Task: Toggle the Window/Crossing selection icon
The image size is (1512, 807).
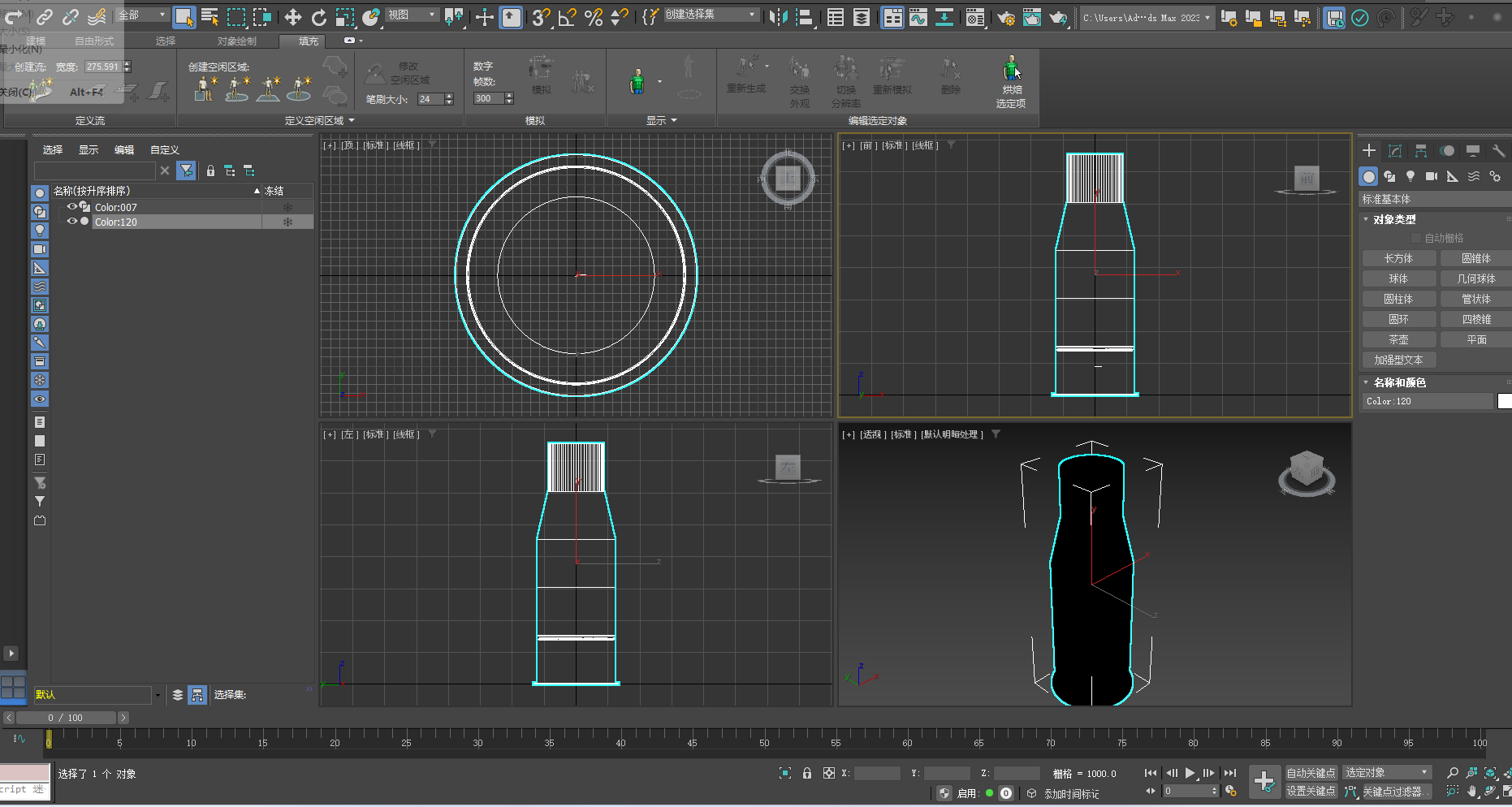Action: (261, 17)
